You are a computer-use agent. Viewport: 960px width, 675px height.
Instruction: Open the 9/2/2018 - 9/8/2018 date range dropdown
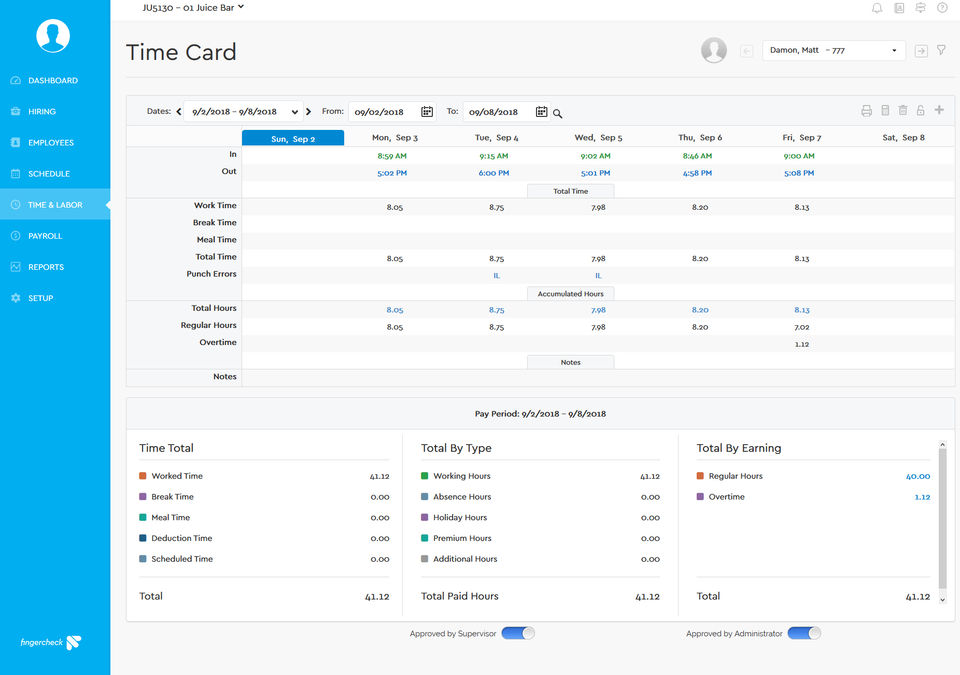coord(244,111)
